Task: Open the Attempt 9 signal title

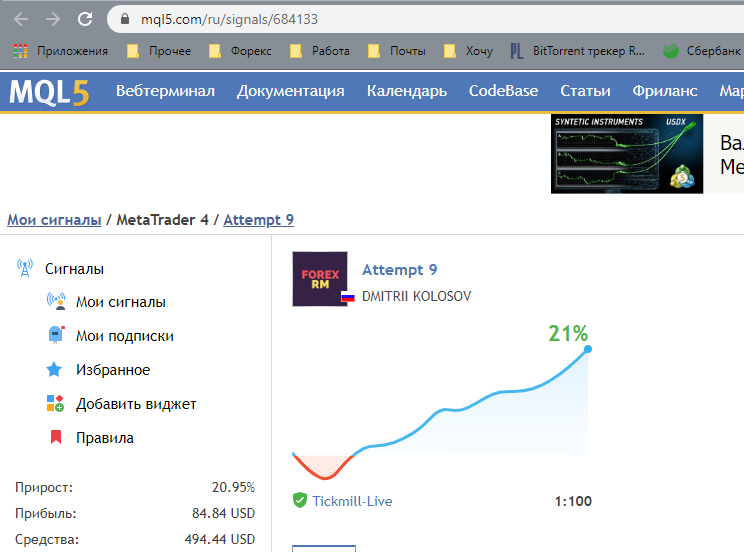Action: pos(400,270)
